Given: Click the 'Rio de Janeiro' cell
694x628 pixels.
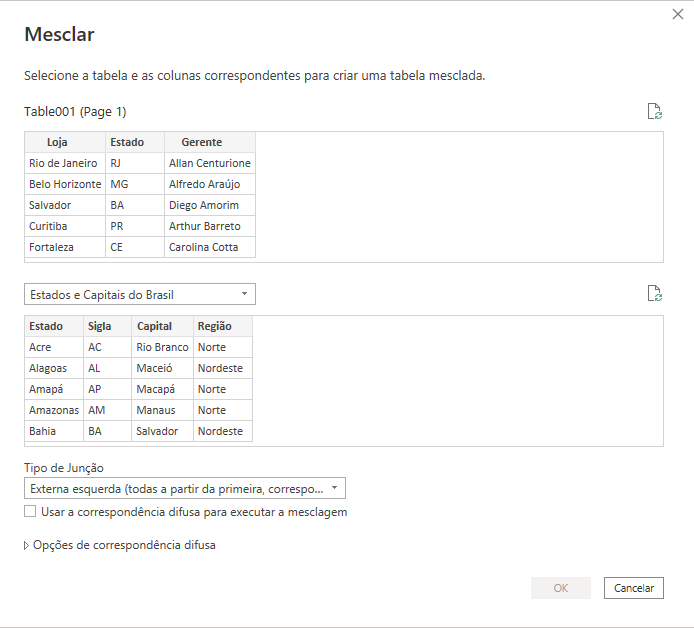Looking at the screenshot, I should (65, 163).
